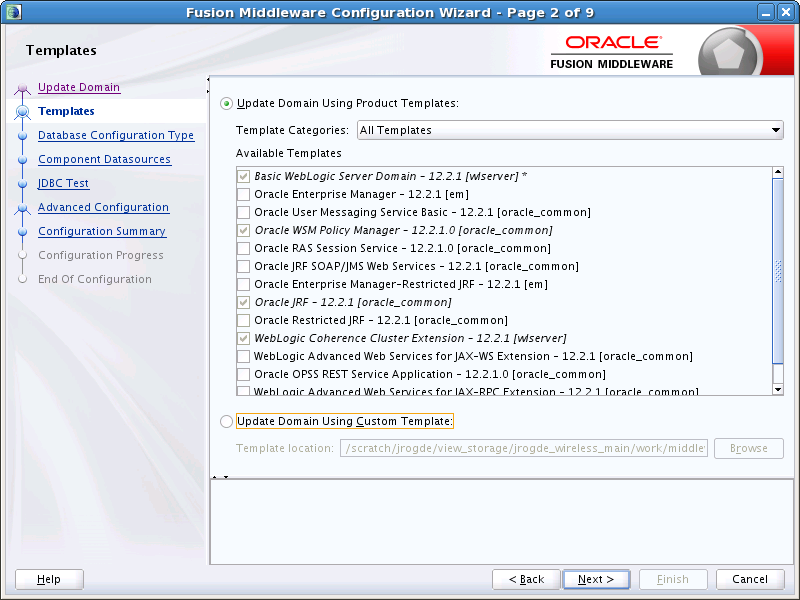Click the End Of Configuration step bullet
Screen dimensions: 800x600
pyautogui.click(x=22, y=279)
